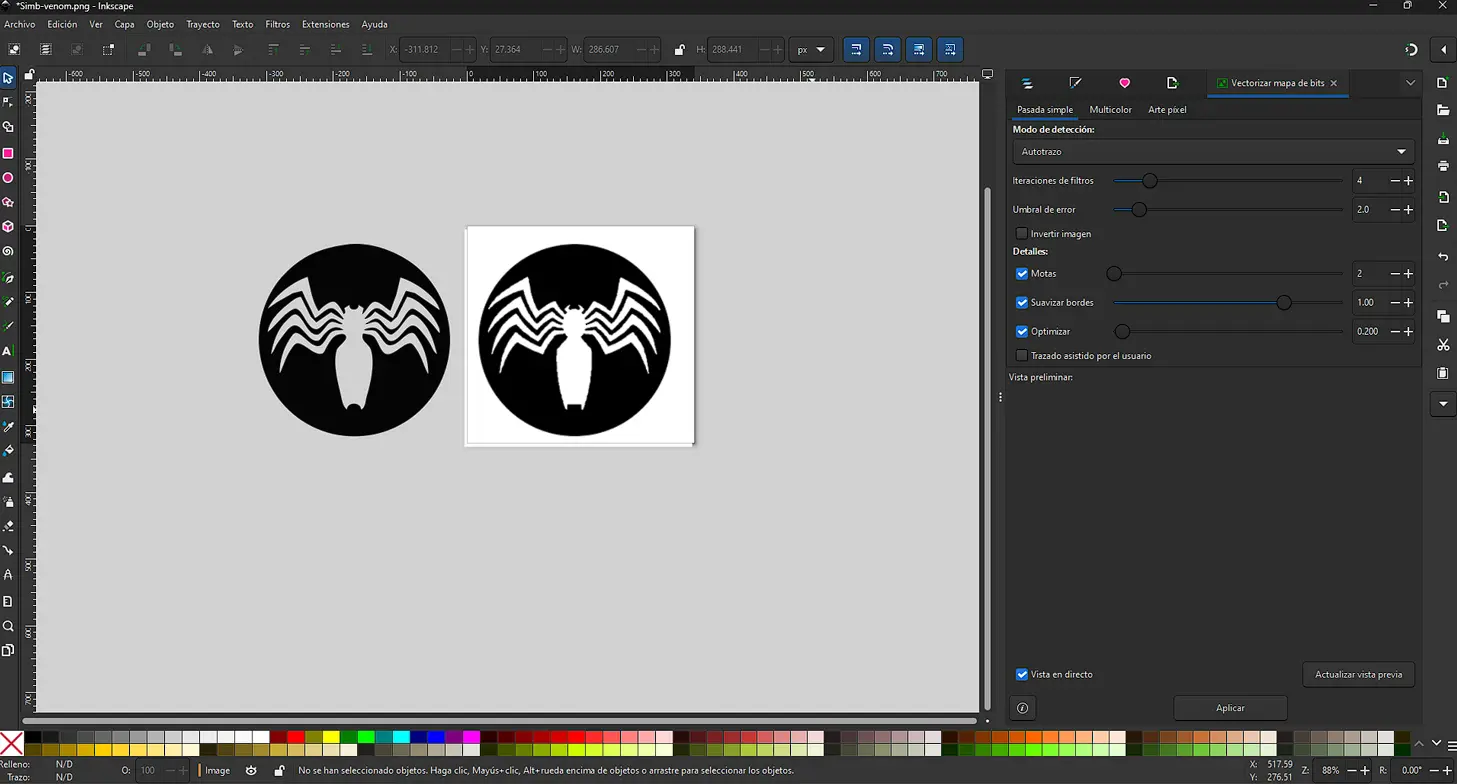Open the Trayecto menu
Screen dimensions: 1457x784
click(203, 24)
